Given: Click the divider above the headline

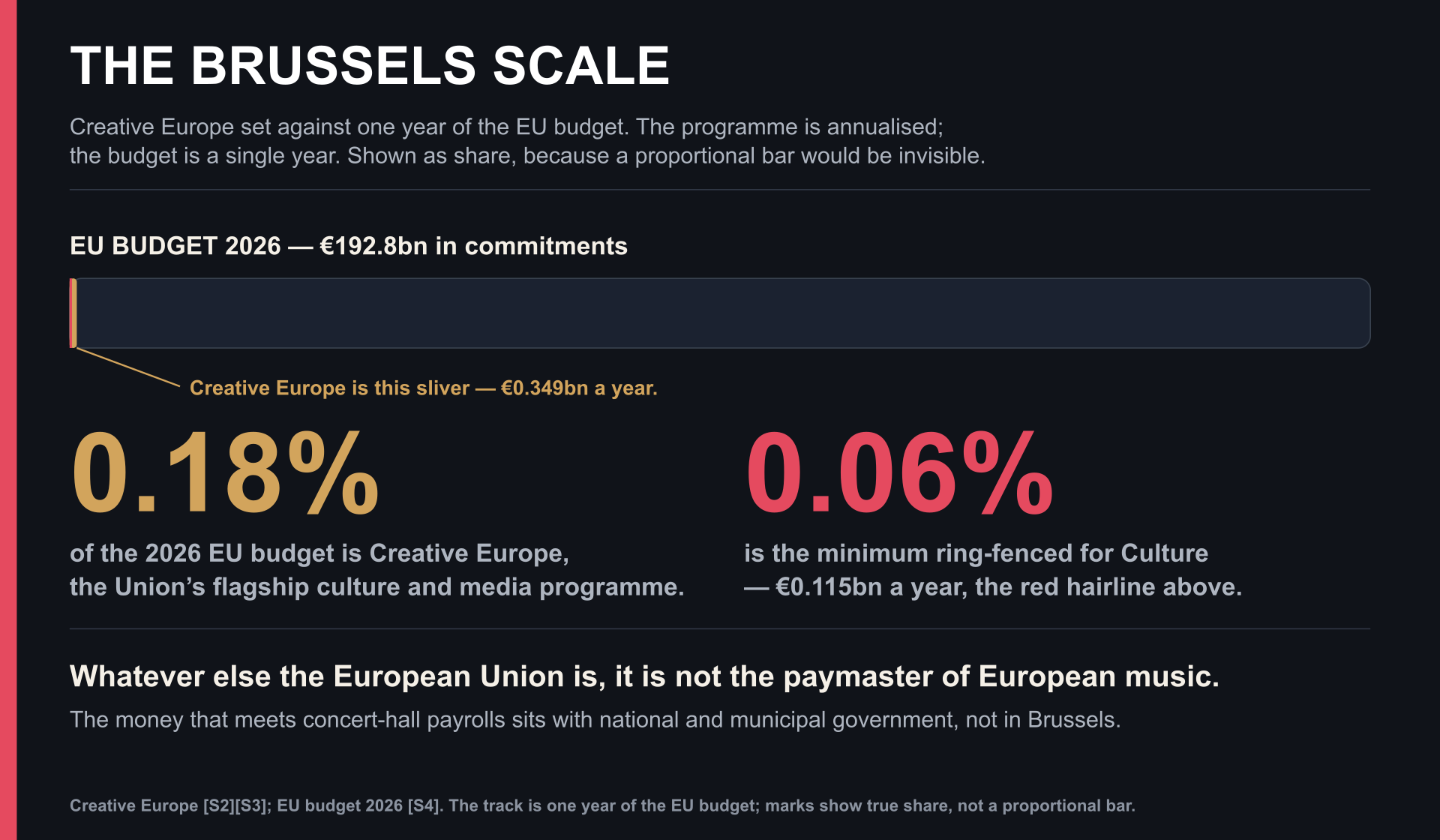Looking at the screenshot, I should 720,628.
